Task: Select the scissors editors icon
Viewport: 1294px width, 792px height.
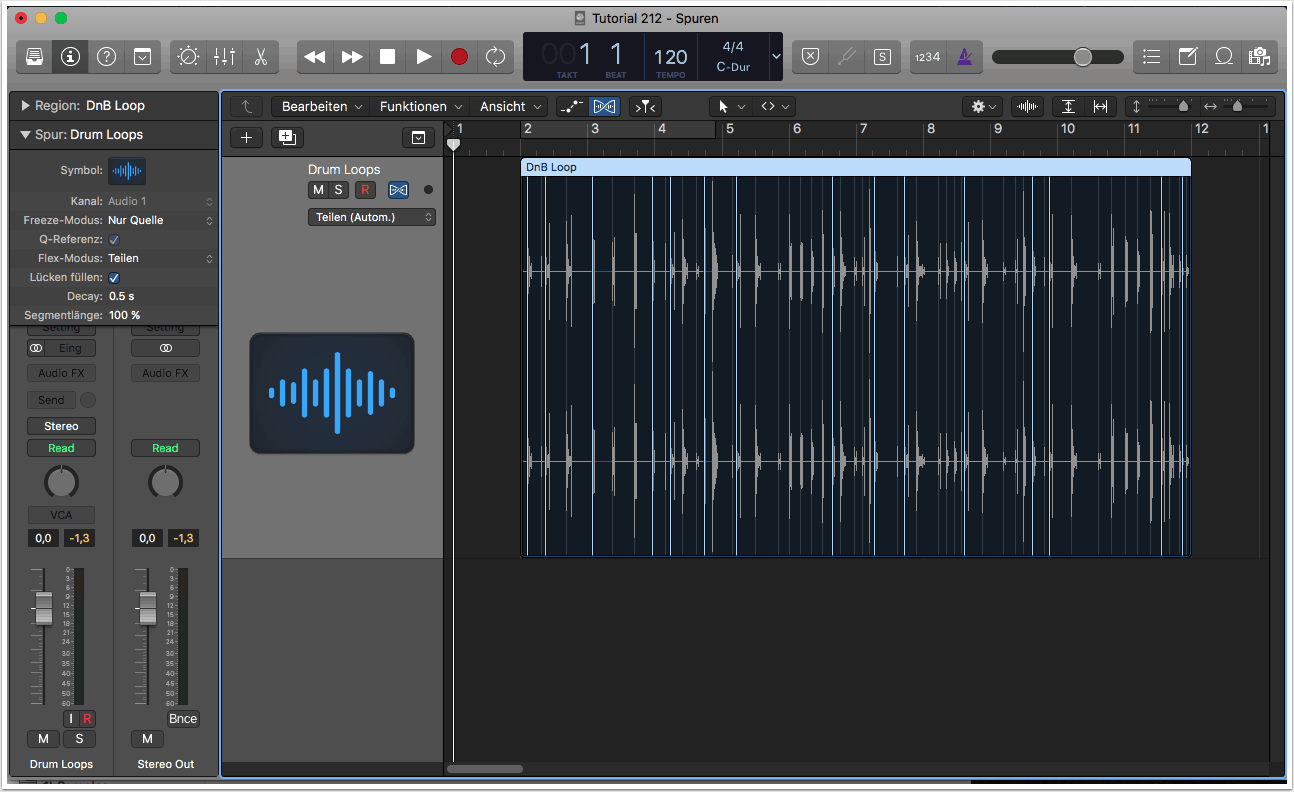Action: tap(260, 57)
